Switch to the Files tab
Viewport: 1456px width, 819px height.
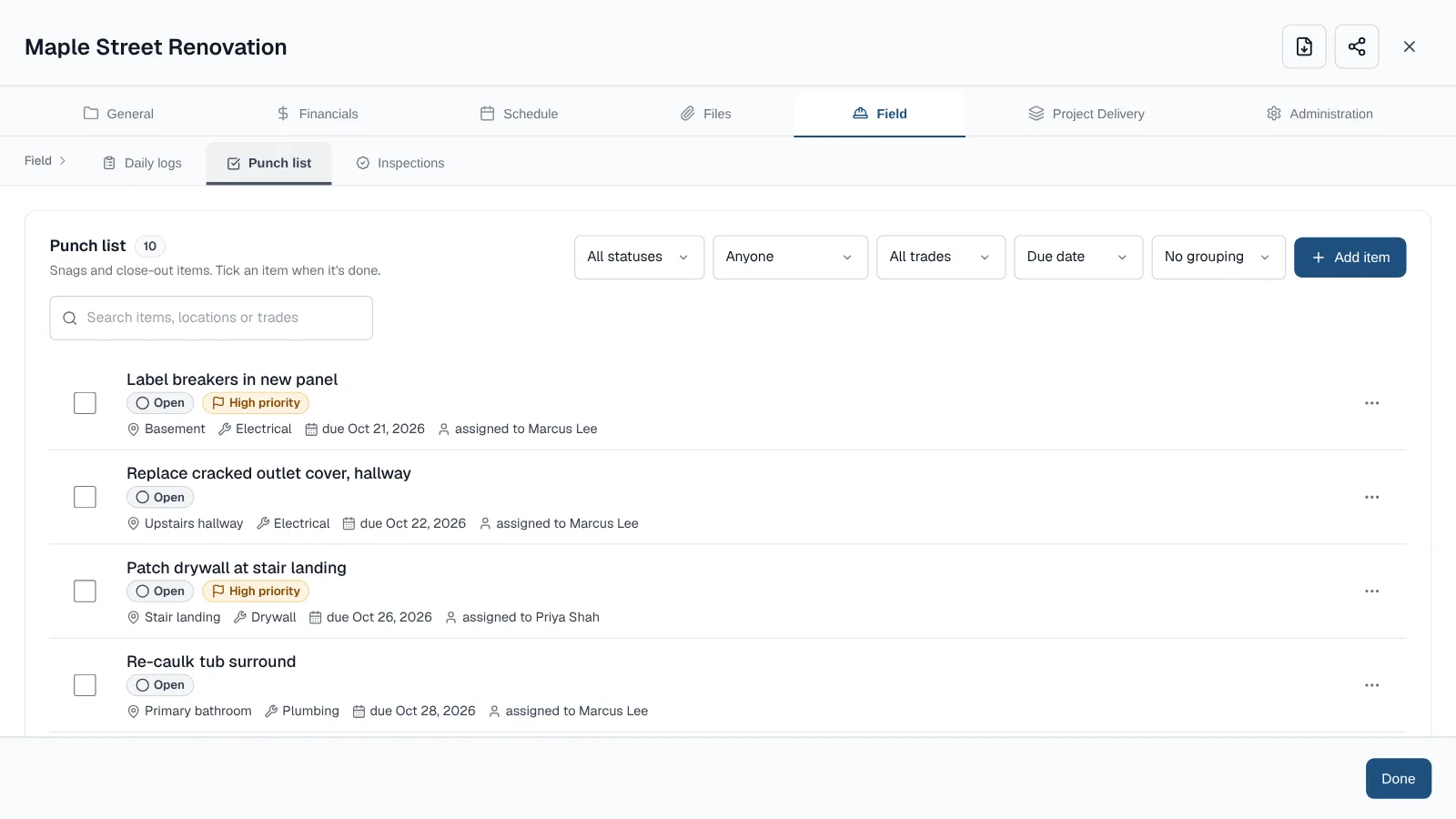(x=706, y=114)
